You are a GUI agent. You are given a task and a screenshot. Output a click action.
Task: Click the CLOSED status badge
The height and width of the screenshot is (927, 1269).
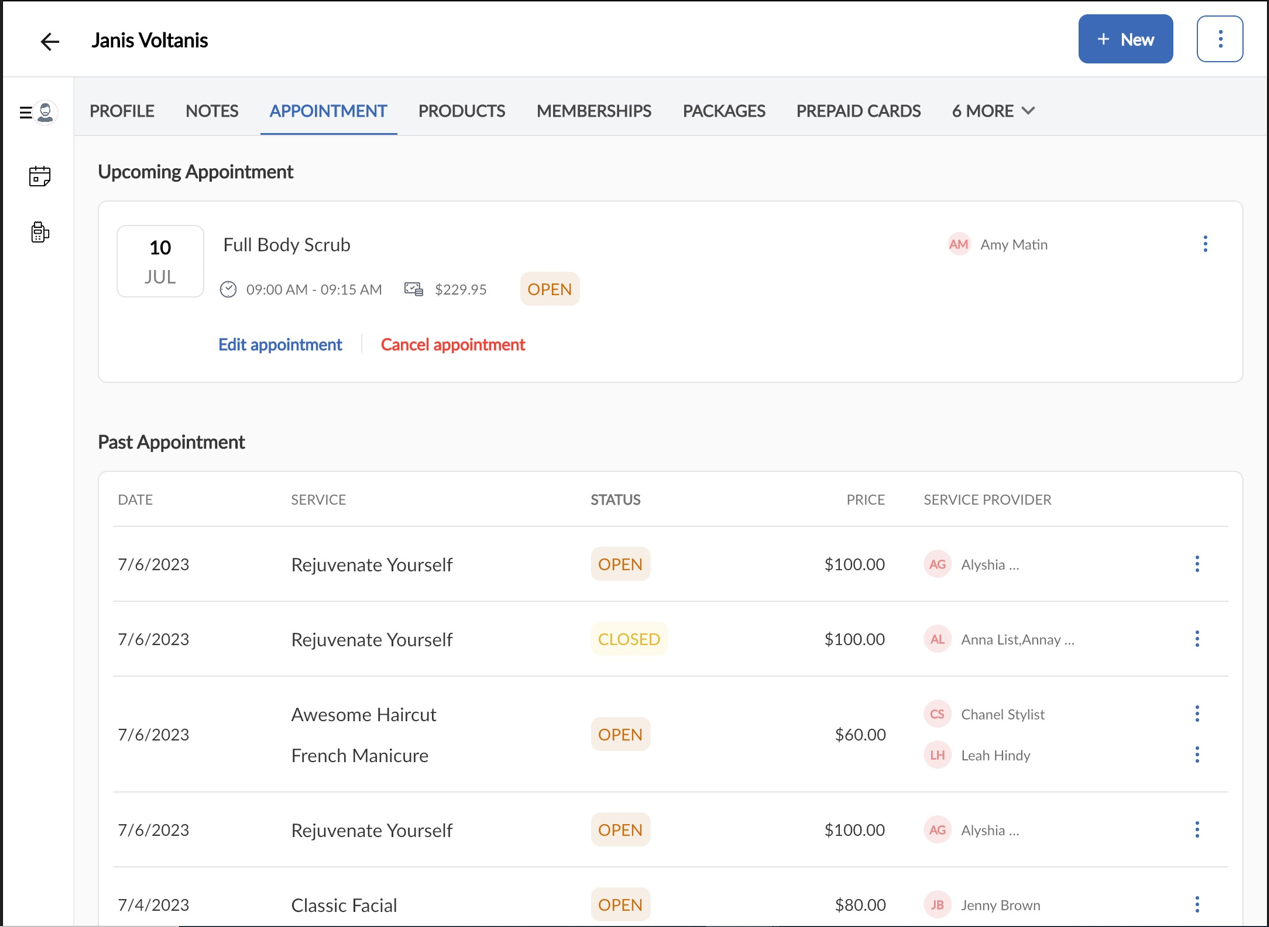coord(629,639)
